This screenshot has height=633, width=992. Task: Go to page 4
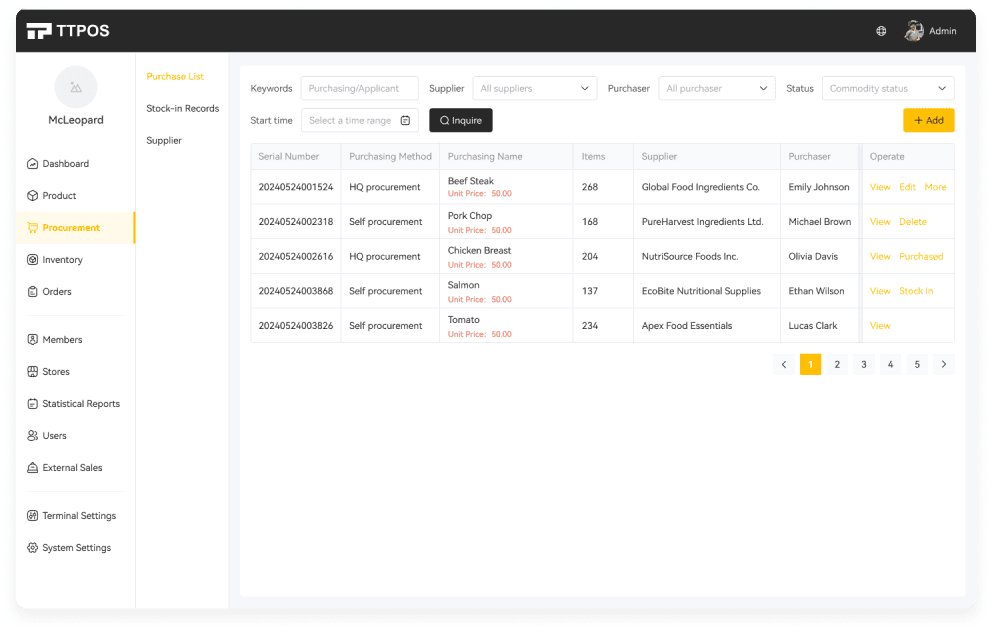(x=890, y=364)
